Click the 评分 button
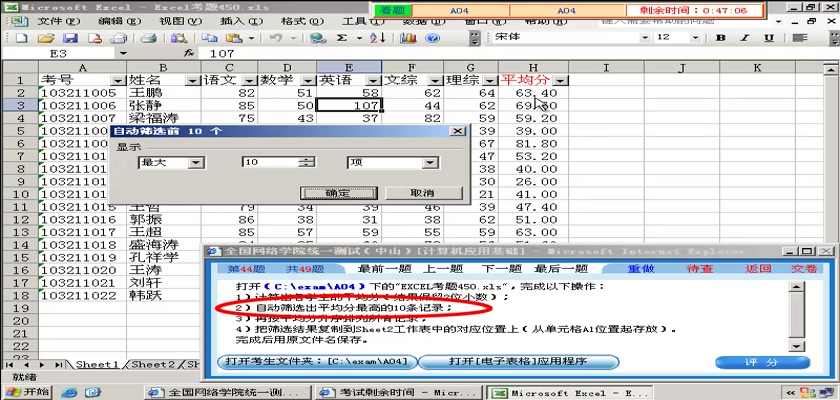Viewport: 840px width, 400px height. pyautogui.click(x=762, y=363)
